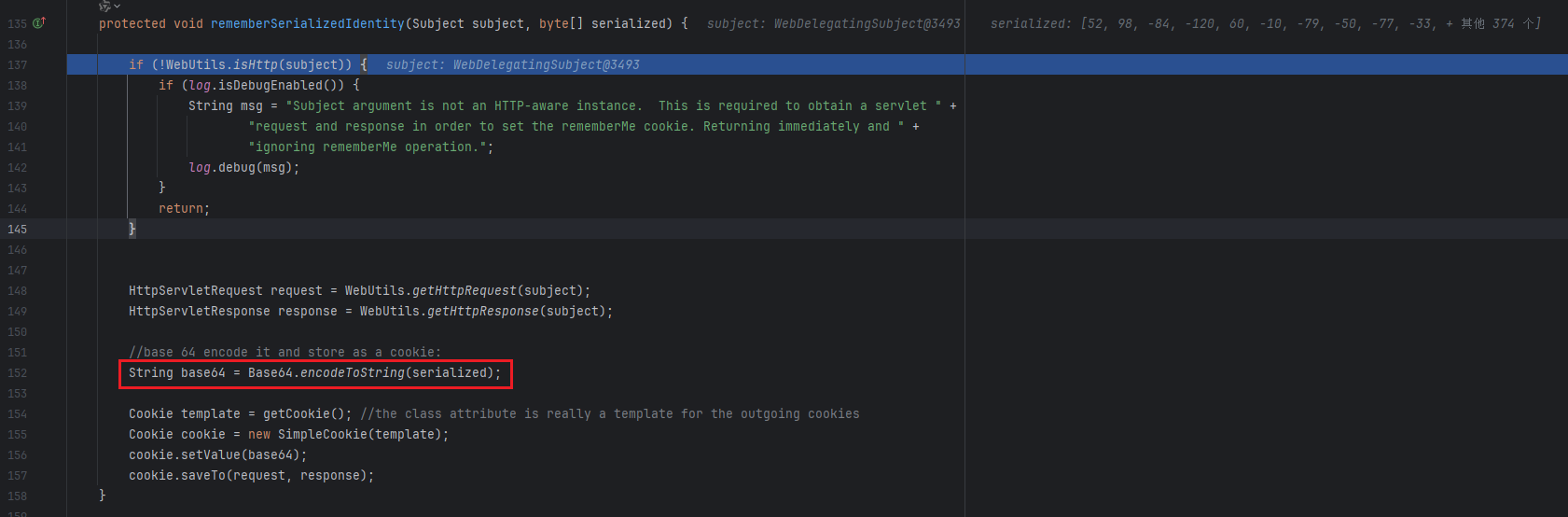Viewport: 1568px width, 517px height.
Task: Click the getHttpResponse method call
Action: tap(482, 311)
